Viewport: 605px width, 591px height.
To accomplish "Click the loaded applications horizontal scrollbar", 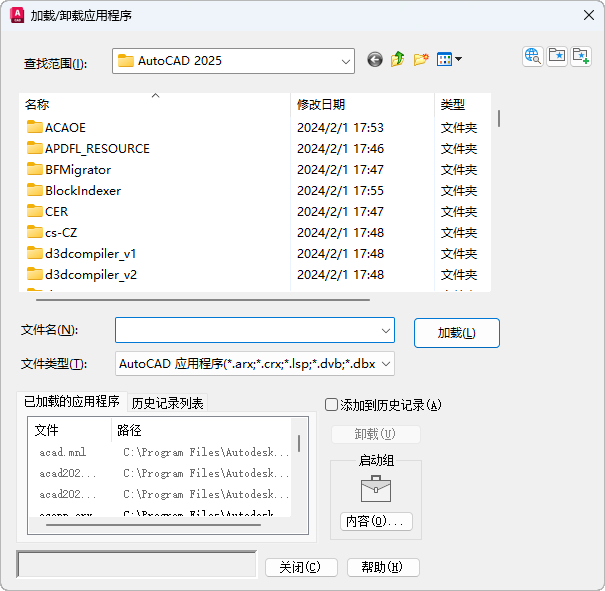I will [153, 525].
